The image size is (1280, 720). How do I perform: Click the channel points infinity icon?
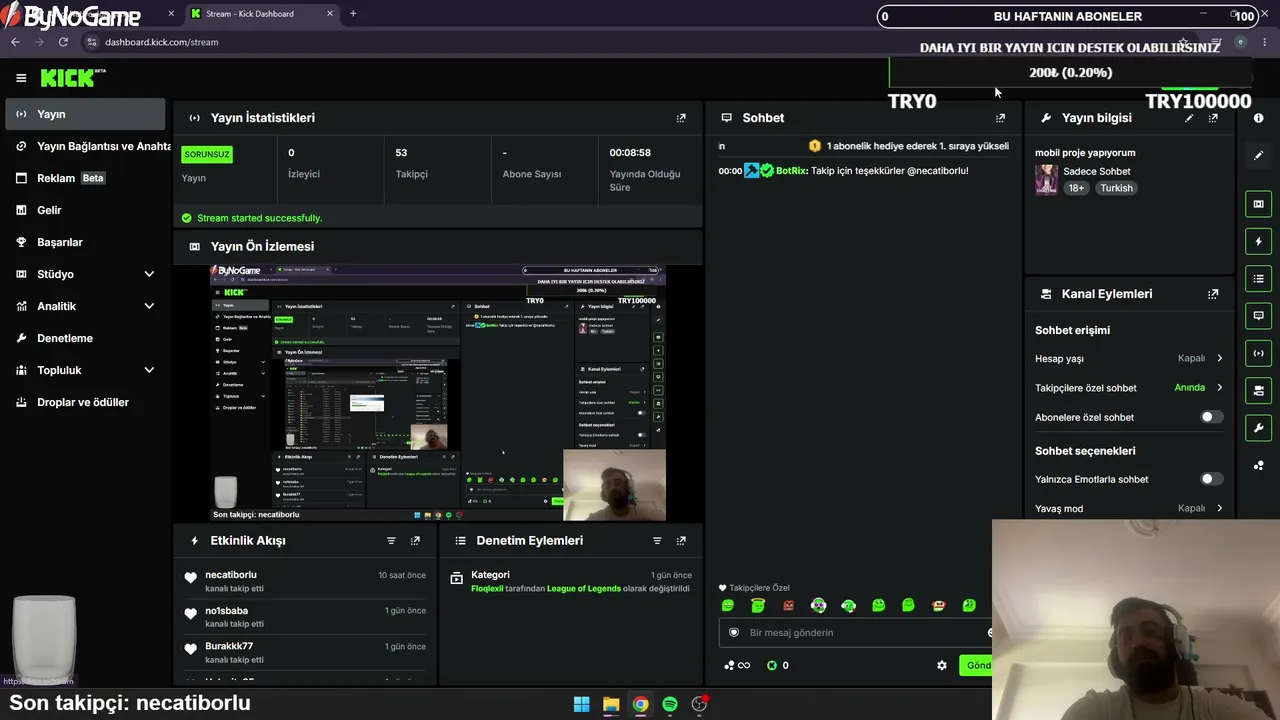(x=737, y=666)
